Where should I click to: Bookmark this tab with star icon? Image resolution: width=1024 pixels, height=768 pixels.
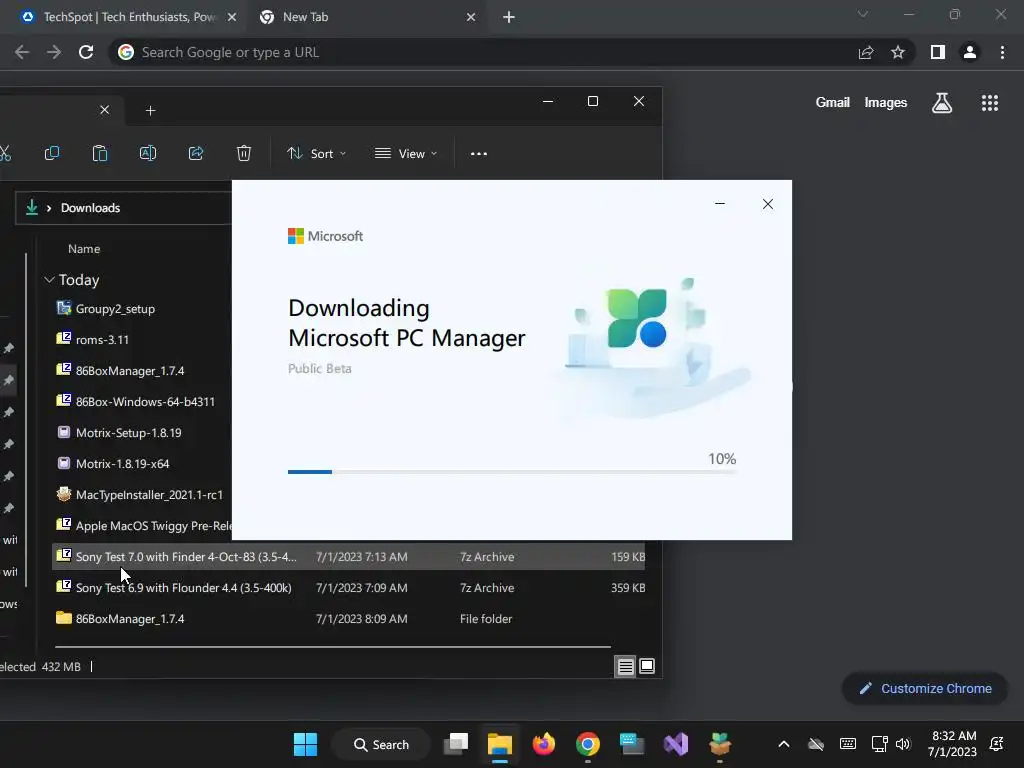point(898,52)
